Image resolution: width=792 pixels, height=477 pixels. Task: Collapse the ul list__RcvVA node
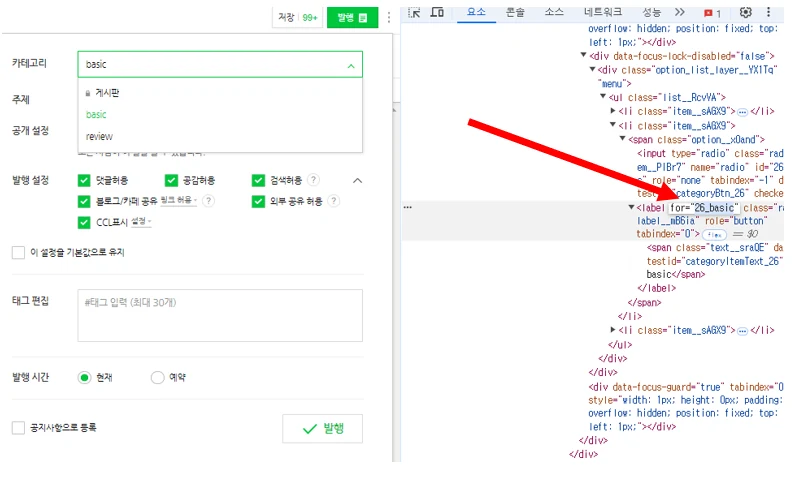click(x=603, y=97)
